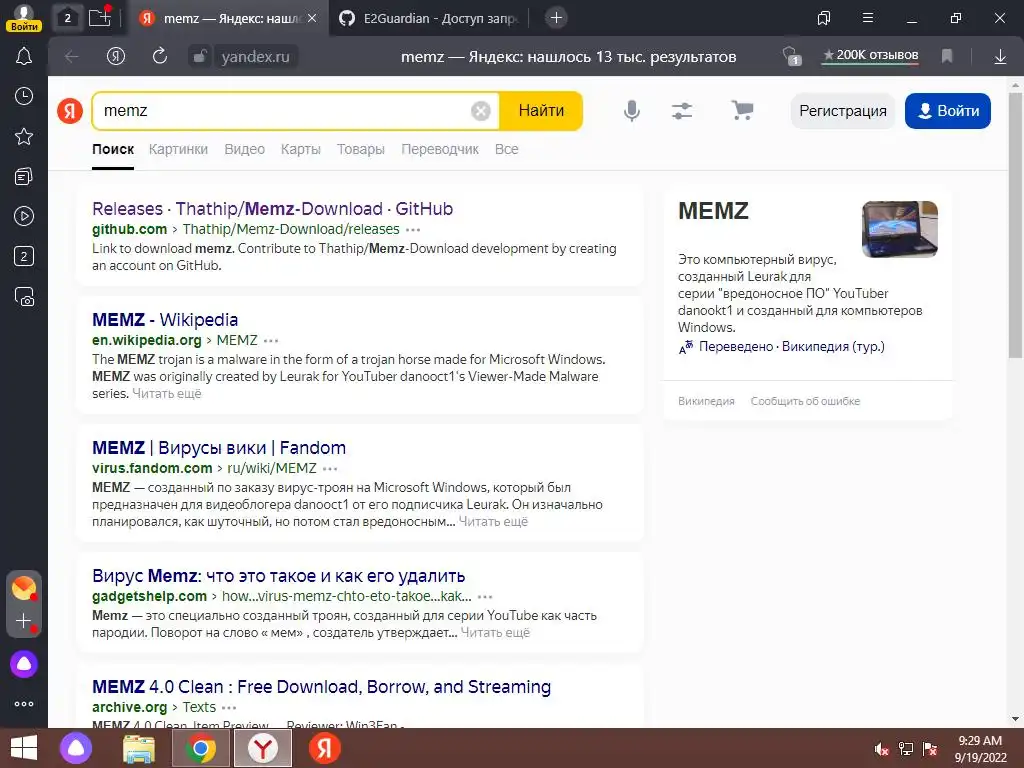Open Chrome from taskbar
The image size is (1024, 768).
[x=200, y=748]
